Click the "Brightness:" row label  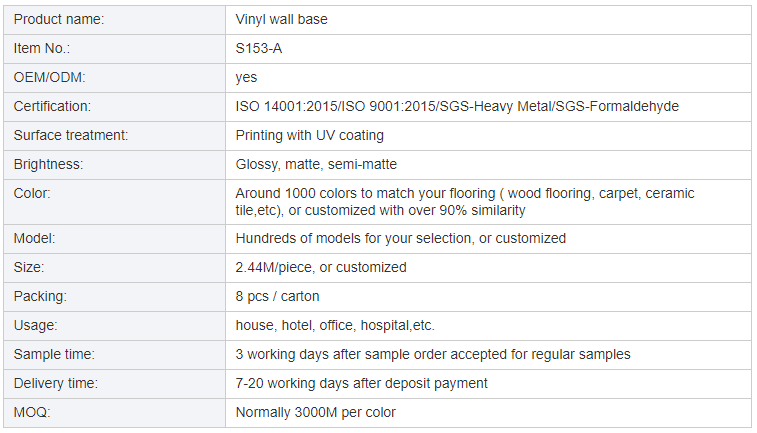[x=48, y=164]
